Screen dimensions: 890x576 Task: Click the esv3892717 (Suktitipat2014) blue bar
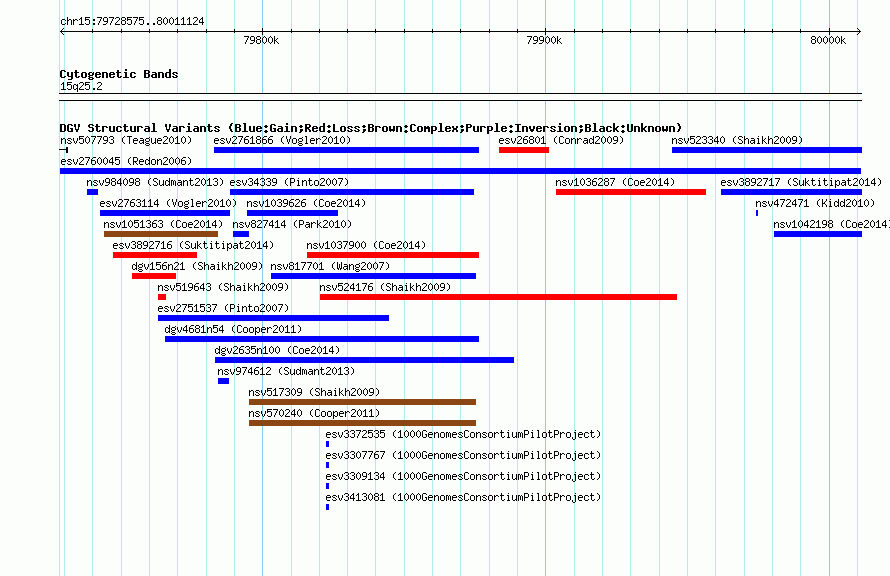(791, 192)
